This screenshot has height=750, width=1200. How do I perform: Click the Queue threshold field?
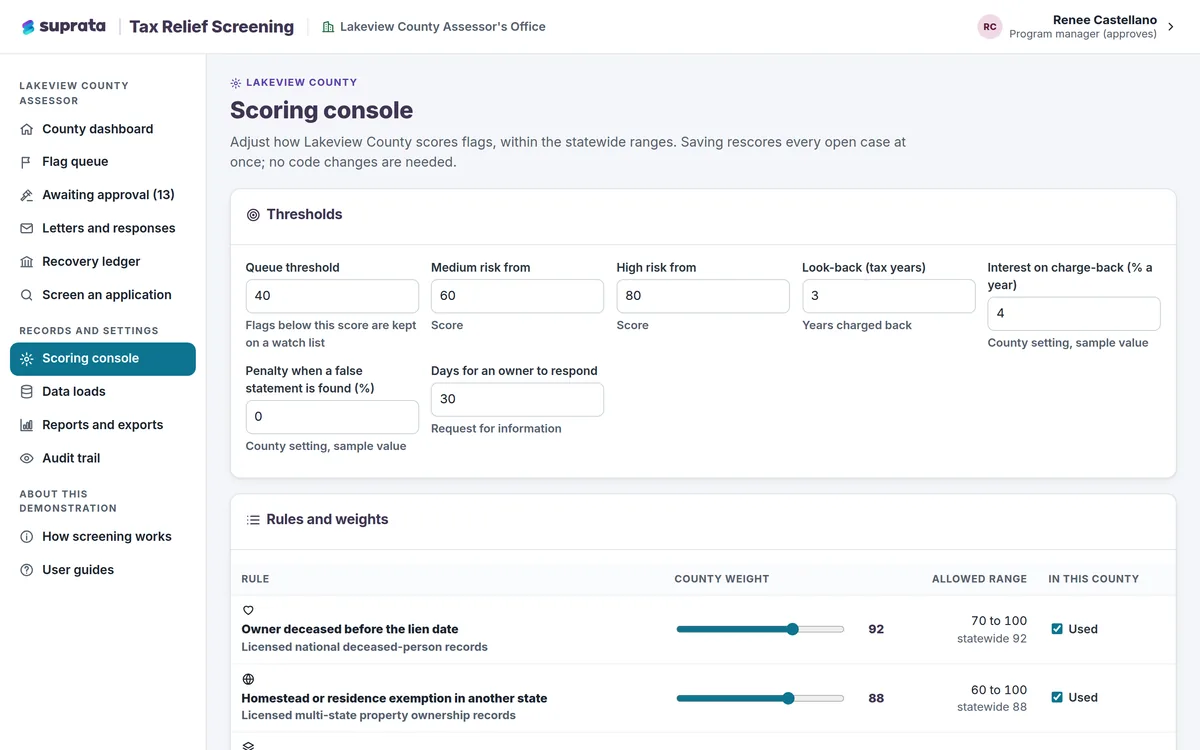point(332,296)
